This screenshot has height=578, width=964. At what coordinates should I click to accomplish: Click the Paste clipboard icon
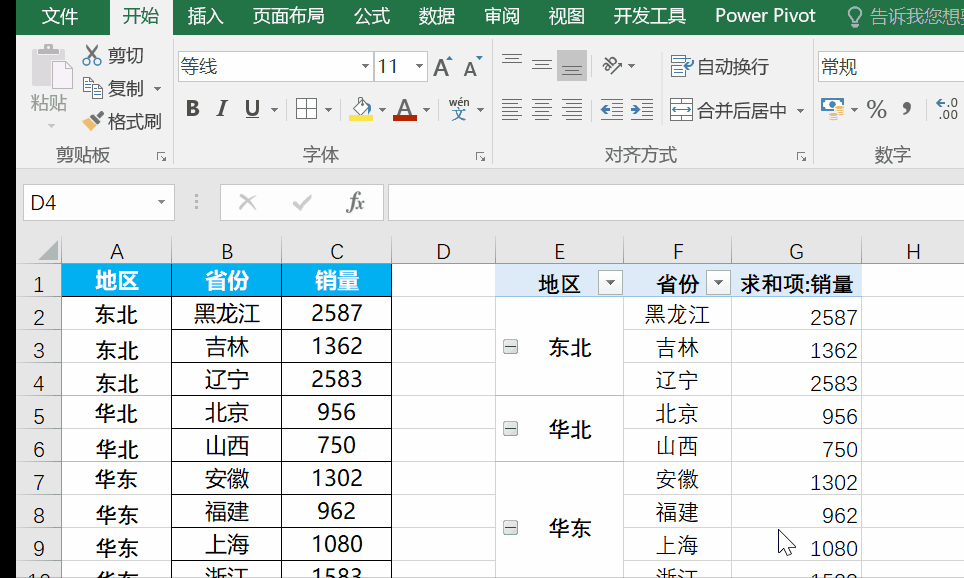50,66
